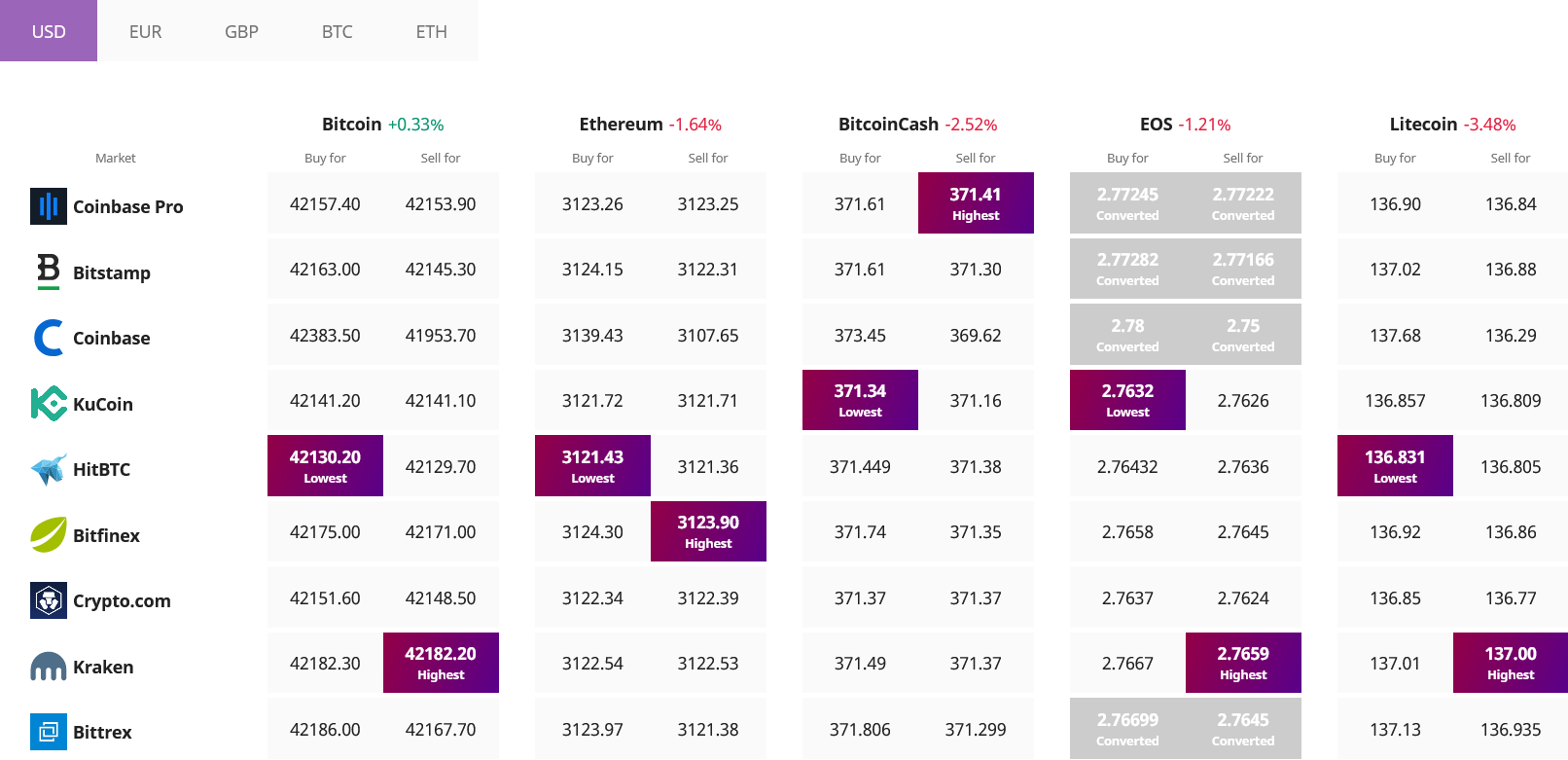Click the Bitfinex leaf logo icon
Viewport: 1568px width, 760px height.
(x=49, y=534)
